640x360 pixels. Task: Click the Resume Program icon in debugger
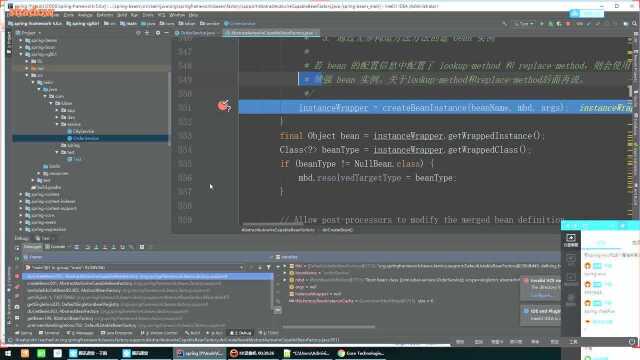click(x=17, y=258)
